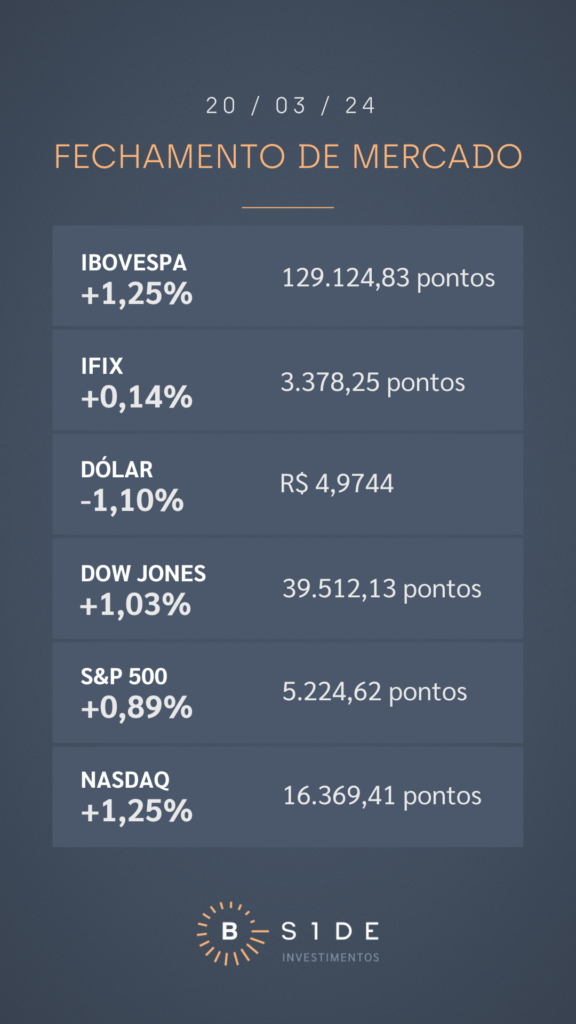Click NASDAQ 16.369,41 pontos value
The width and height of the screenshot is (576, 1024).
(x=382, y=796)
